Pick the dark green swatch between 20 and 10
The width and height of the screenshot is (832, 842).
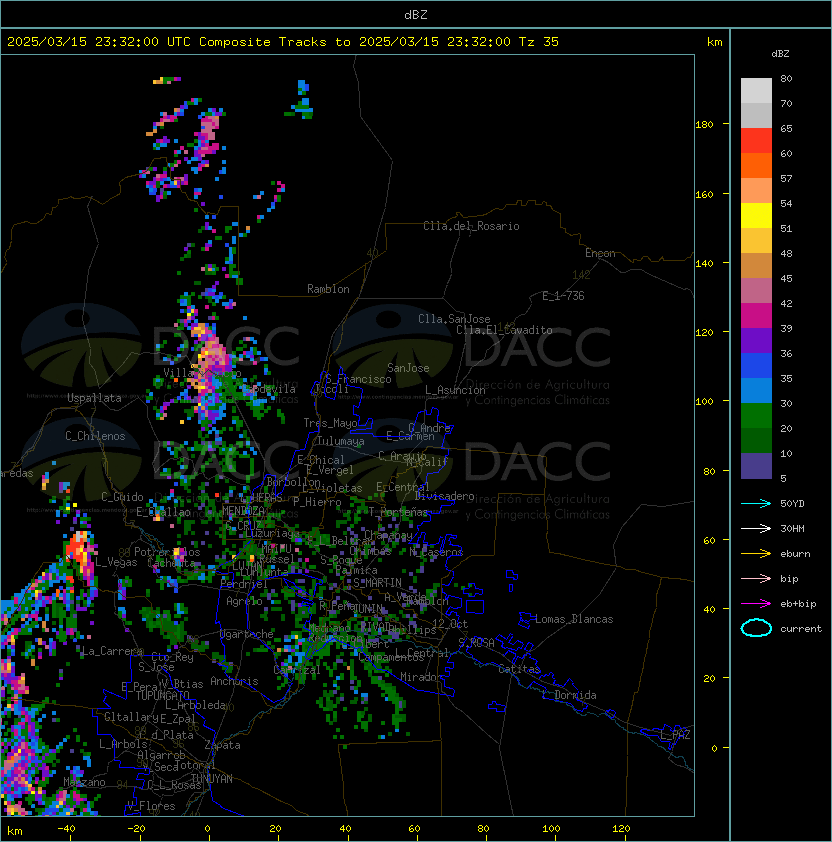click(x=756, y=440)
